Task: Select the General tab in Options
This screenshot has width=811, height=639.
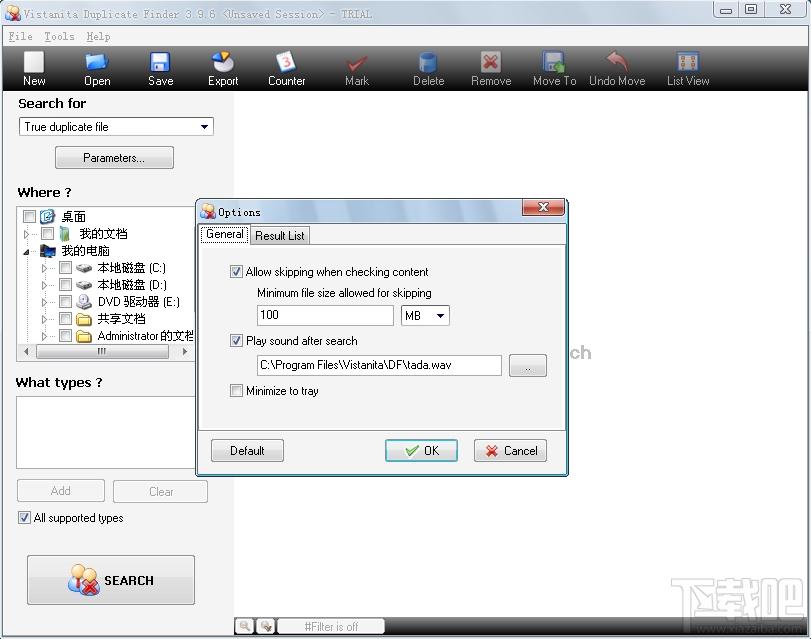Action: (x=224, y=234)
